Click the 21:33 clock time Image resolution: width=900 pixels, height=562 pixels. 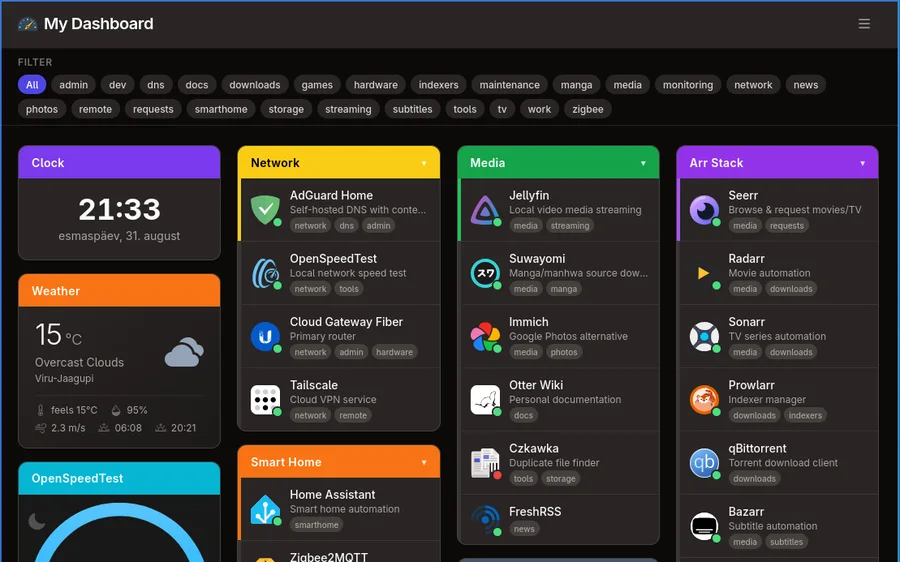click(x=119, y=210)
